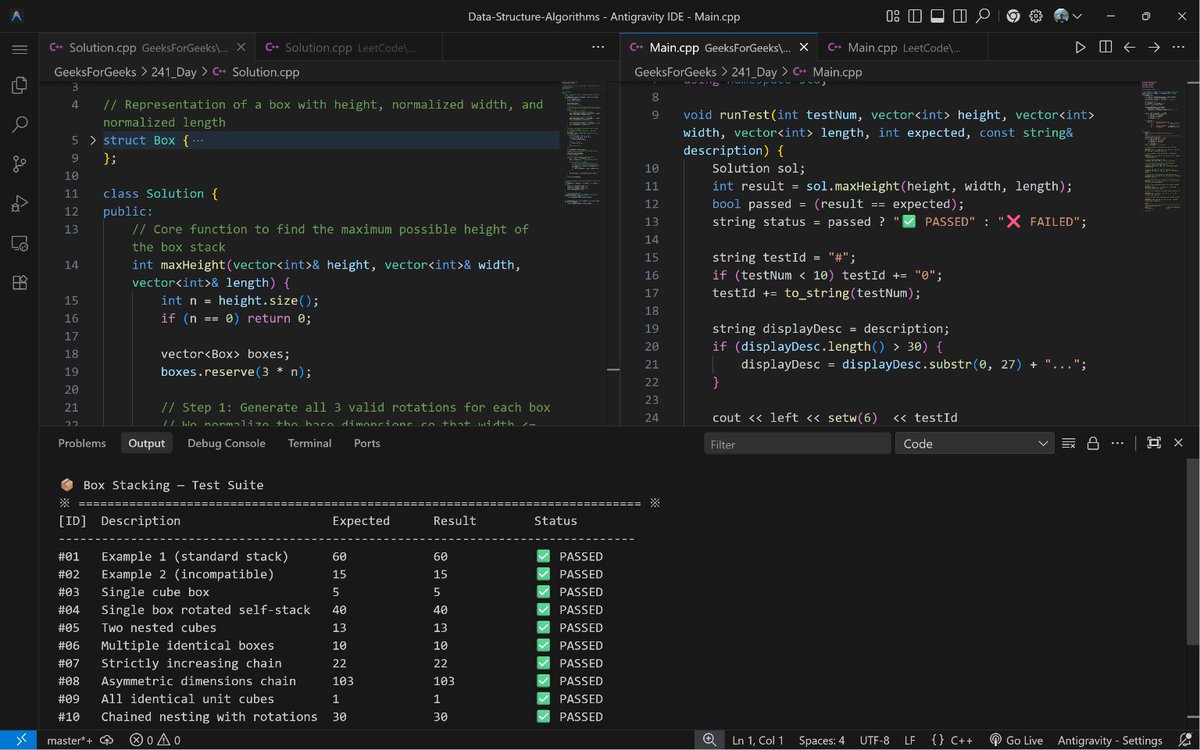The width and height of the screenshot is (1200, 750).
Task: Expand the folded struct Box block
Action: [x=93, y=140]
